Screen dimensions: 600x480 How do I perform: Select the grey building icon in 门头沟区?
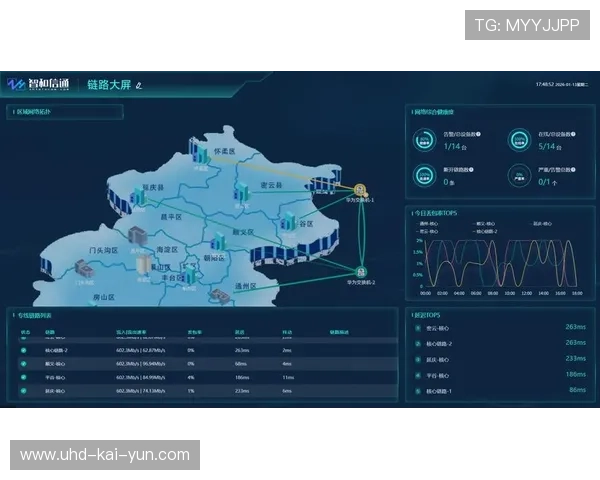click(84, 268)
